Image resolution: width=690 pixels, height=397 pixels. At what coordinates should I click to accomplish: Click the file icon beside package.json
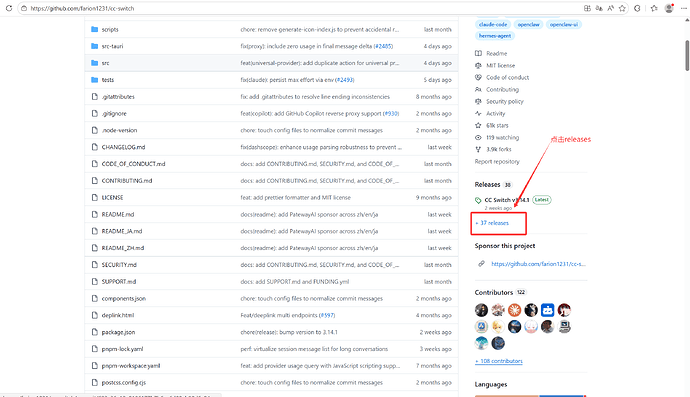(x=95, y=332)
